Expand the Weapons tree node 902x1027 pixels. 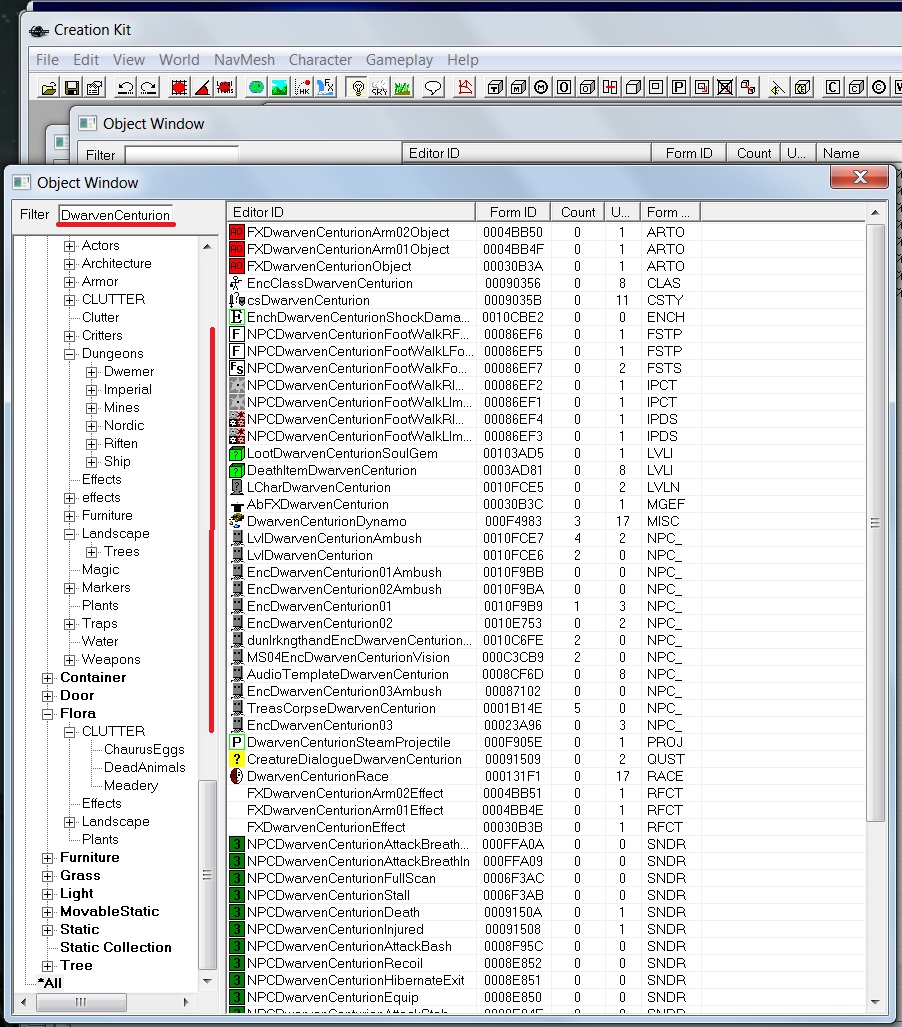pos(69,660)
